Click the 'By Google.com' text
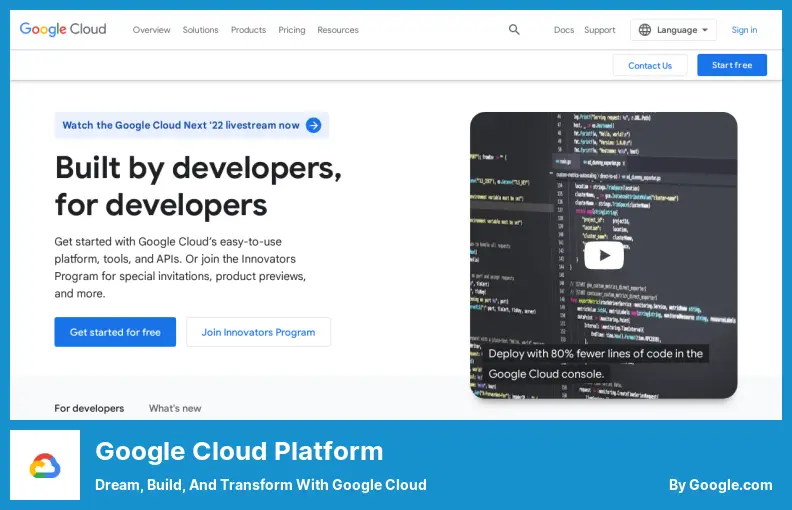This screenshot has width=792, height=510. pos(720,485)
